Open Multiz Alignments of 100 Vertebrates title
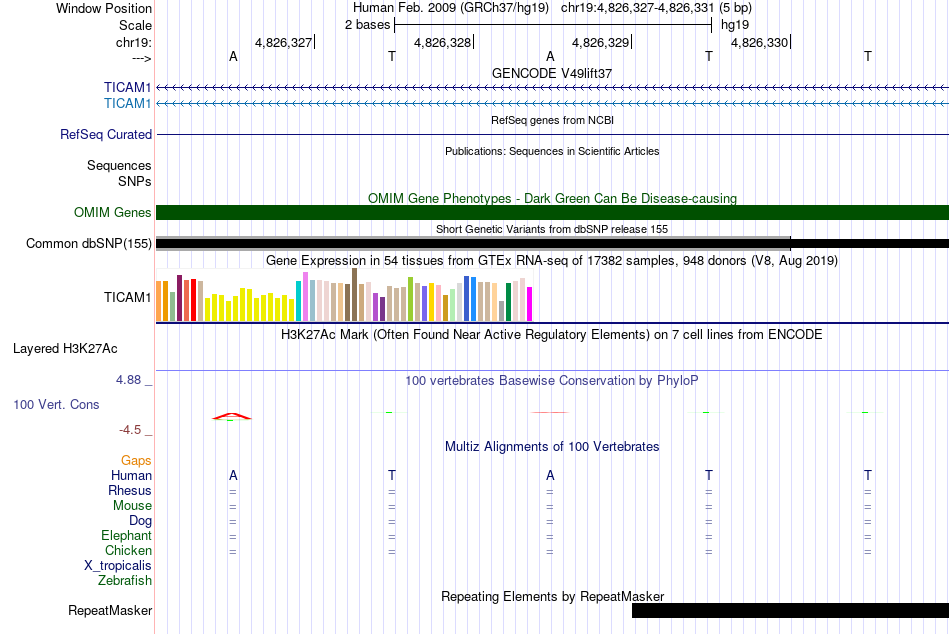Screen dimensions: 950x634 coord(552,447)
